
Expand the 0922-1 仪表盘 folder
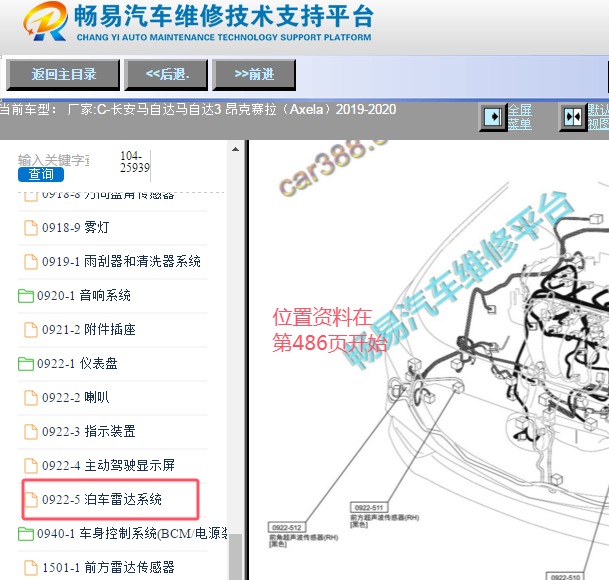pyautogui.click(x=77, y=364)
